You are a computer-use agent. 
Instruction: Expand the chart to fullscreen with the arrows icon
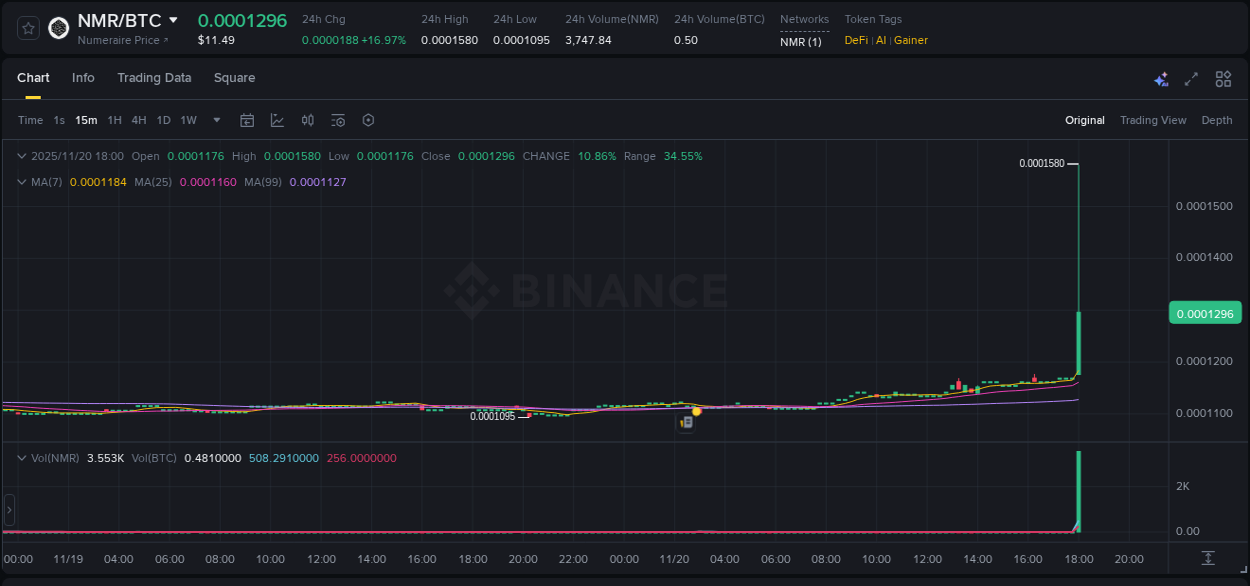tap(1191, 78)
